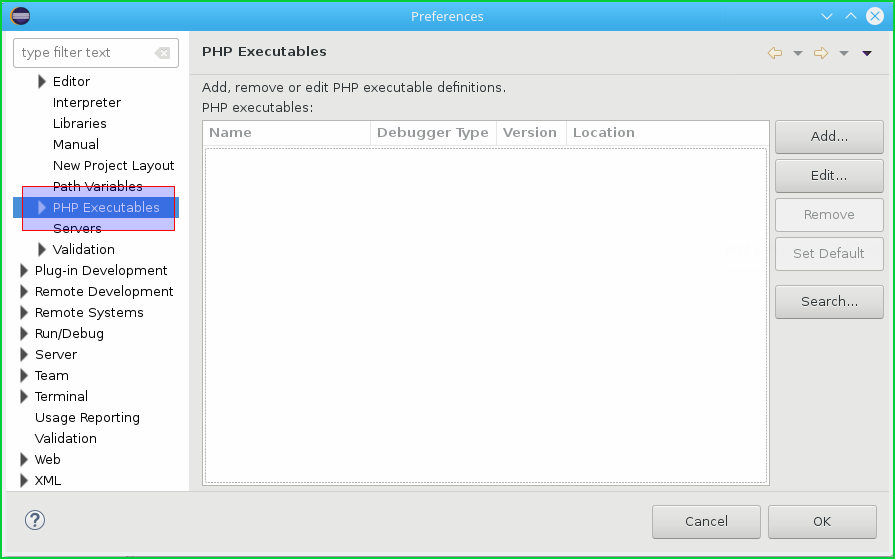The image size is (895, 559).
Task: Open the Servers preference page
Action: tap(77, 229)
